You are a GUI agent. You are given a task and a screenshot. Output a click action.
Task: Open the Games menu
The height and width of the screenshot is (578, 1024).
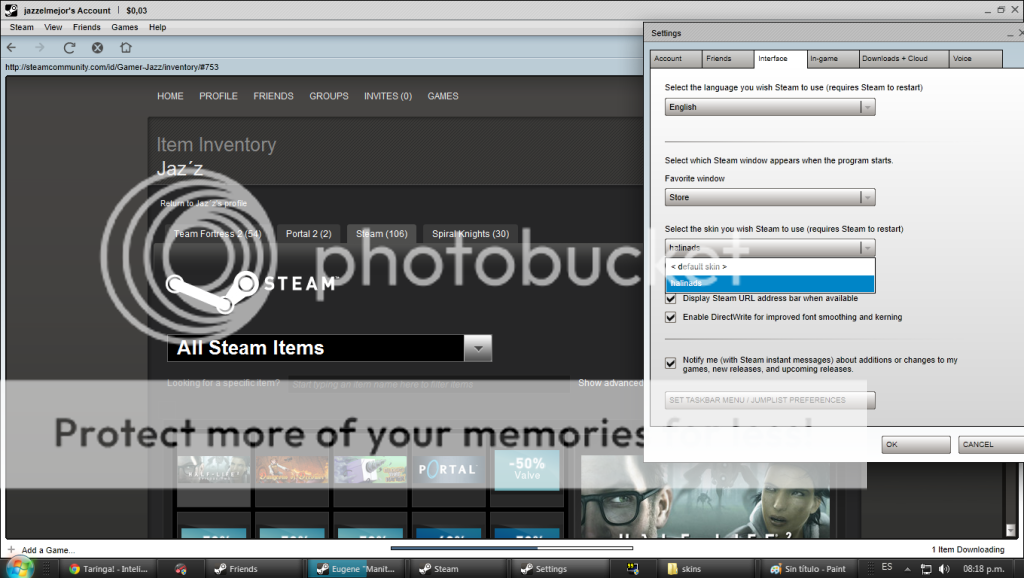[x=125, y=27]
